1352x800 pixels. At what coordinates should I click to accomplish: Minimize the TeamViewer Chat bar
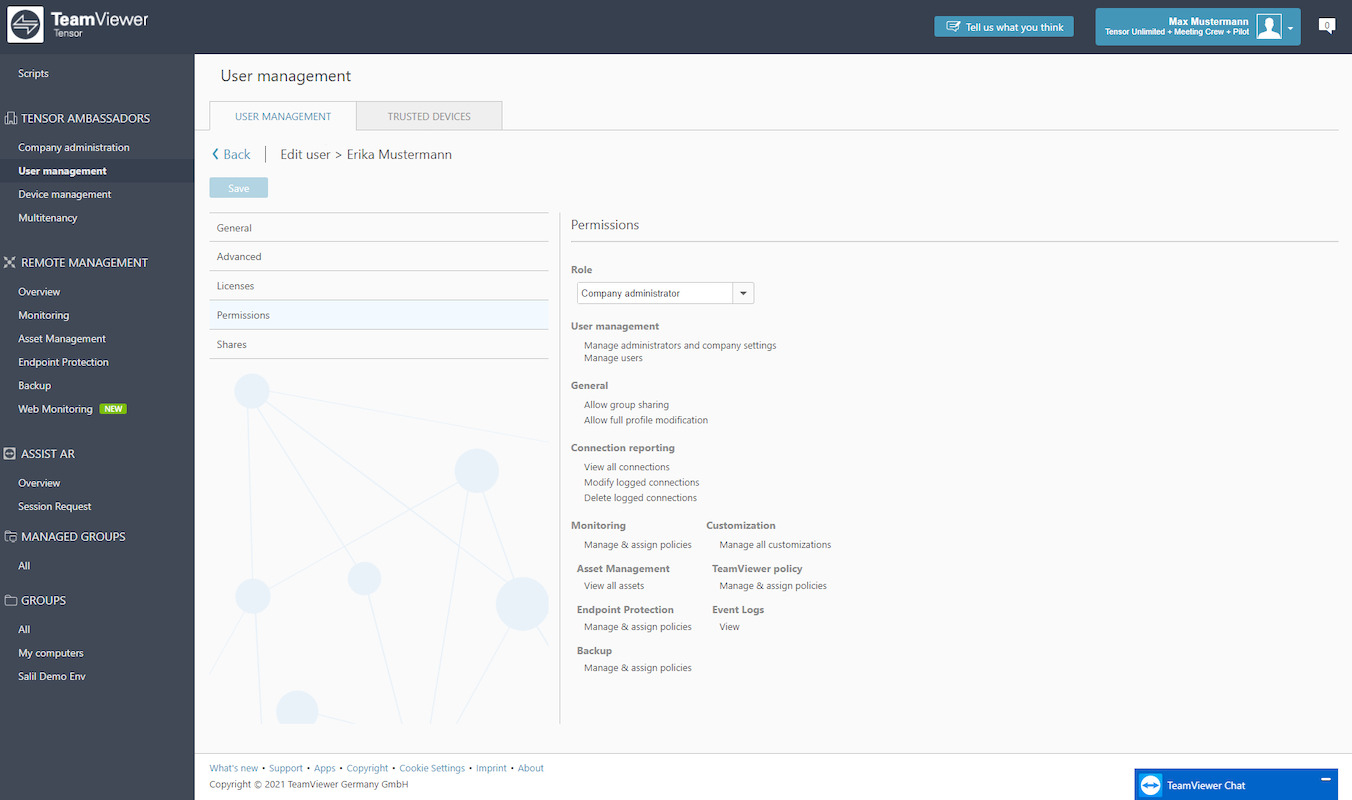tap(1326, 779)
